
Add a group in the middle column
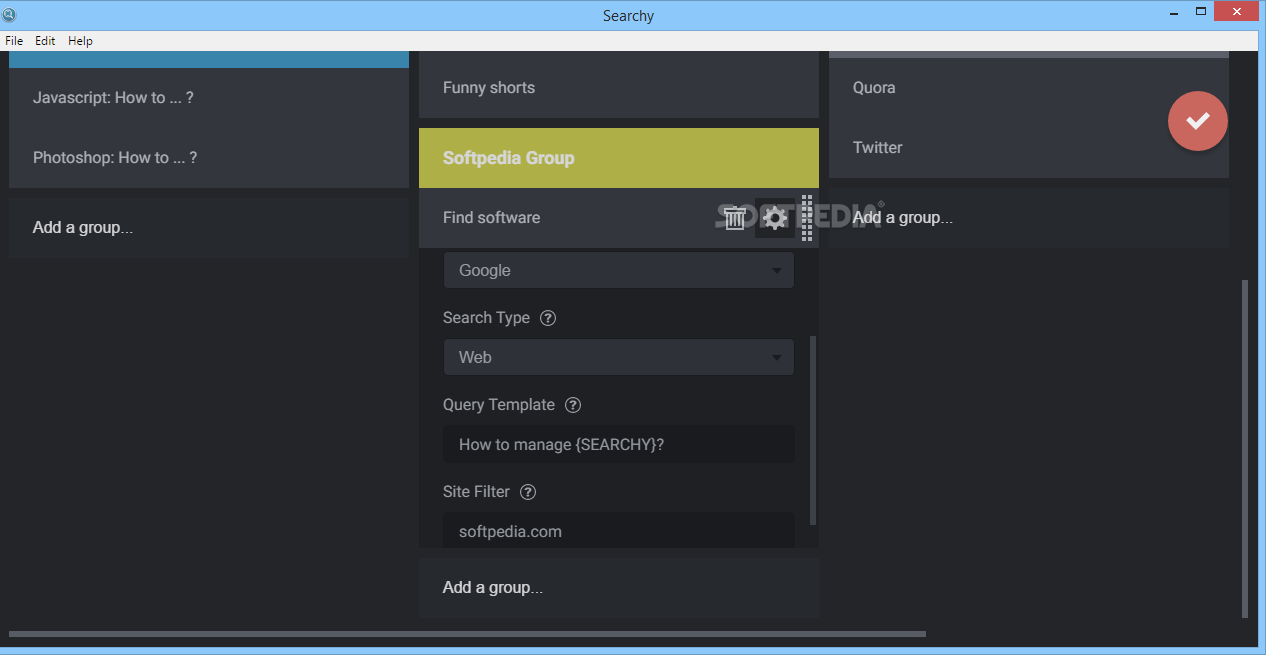[619, 588]
